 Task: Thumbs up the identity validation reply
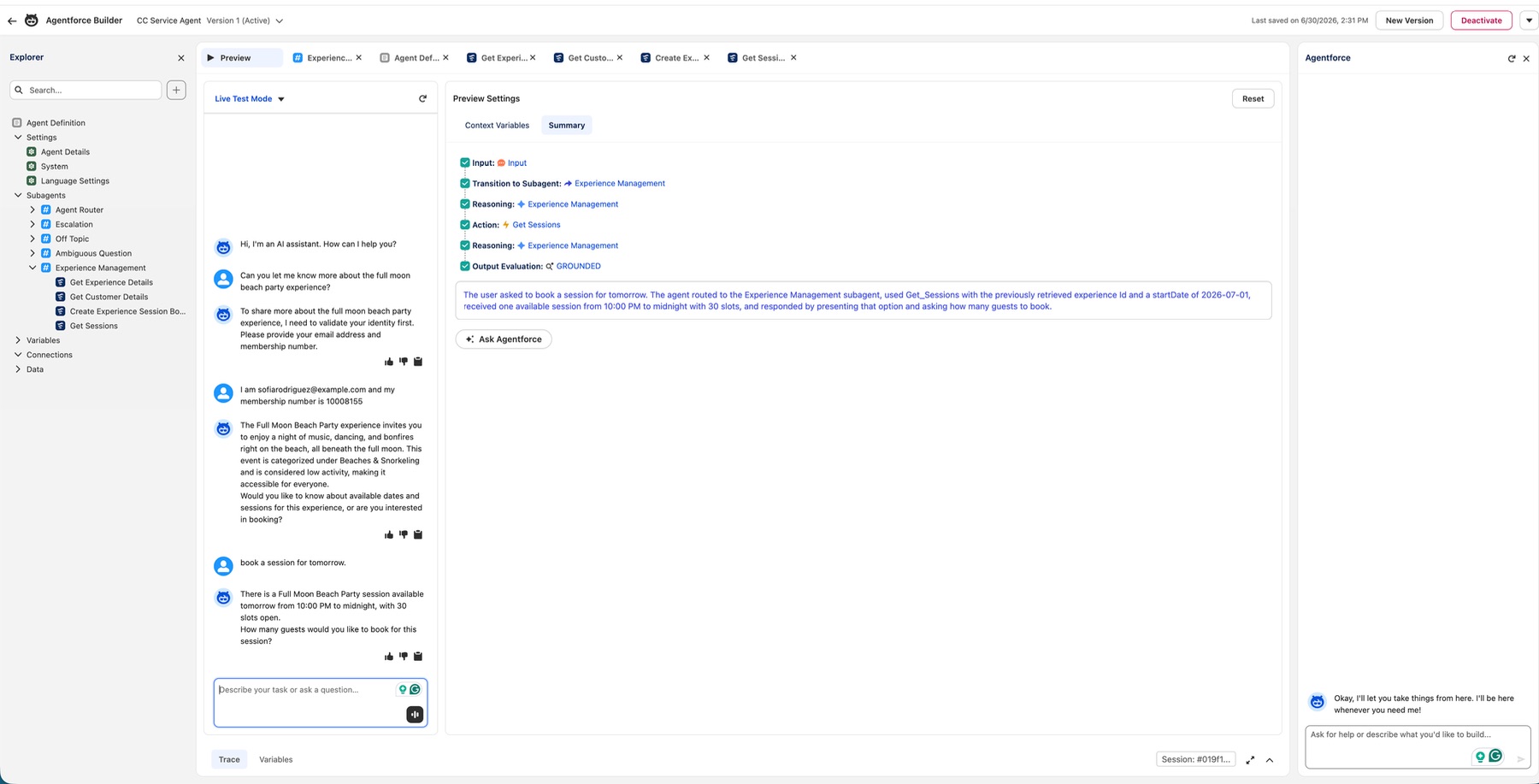tap(389, 362)
